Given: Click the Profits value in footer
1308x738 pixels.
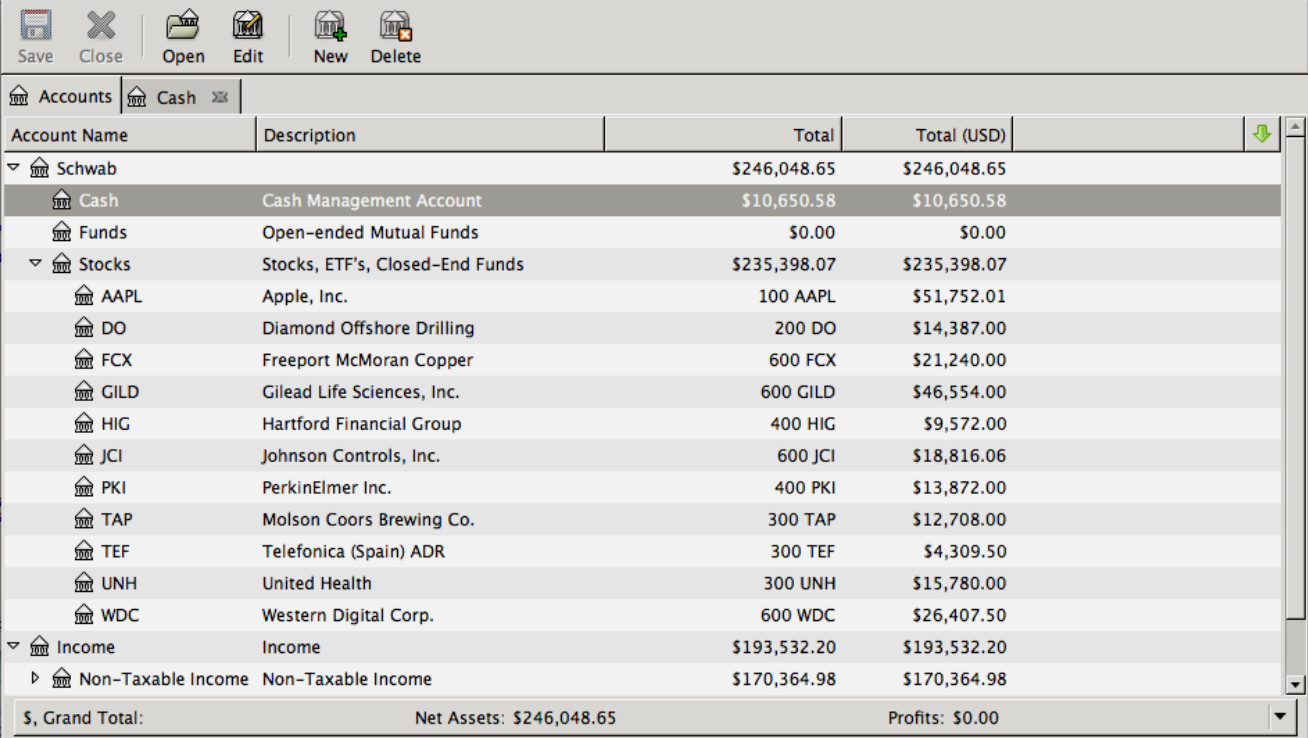Looking at the screenshot, I should pos(975,717).
